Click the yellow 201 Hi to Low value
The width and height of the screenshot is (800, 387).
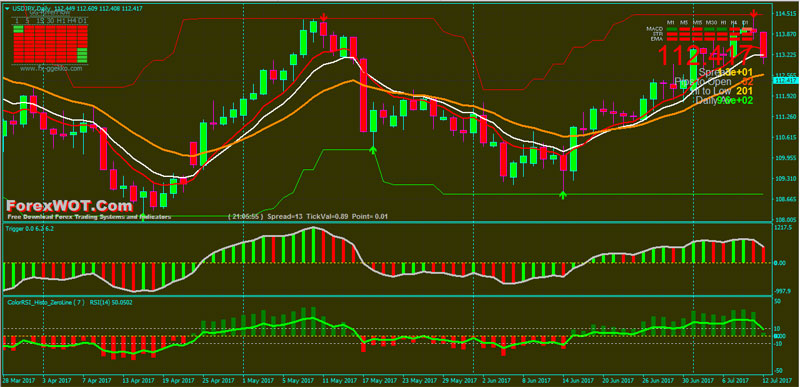click(745, 90)
